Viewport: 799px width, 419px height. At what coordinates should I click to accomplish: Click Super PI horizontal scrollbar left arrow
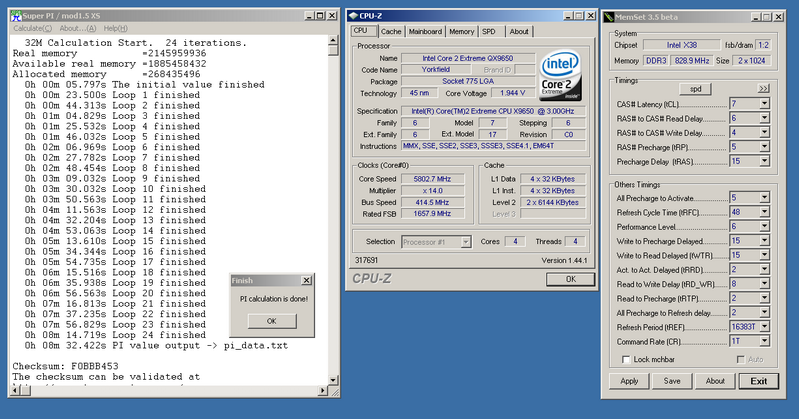(15, 391)
